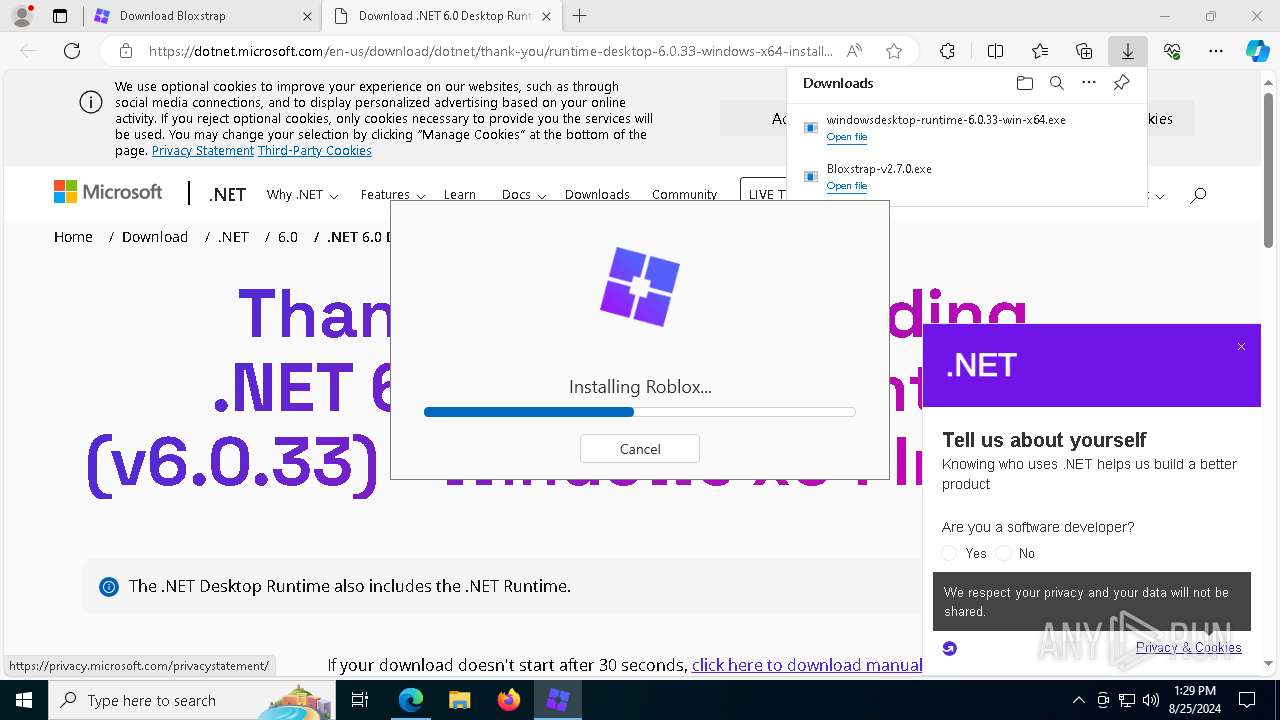Open File Explorer from taskbar
The width and height of the screenshot is (1280, 720).
(459, 700)
